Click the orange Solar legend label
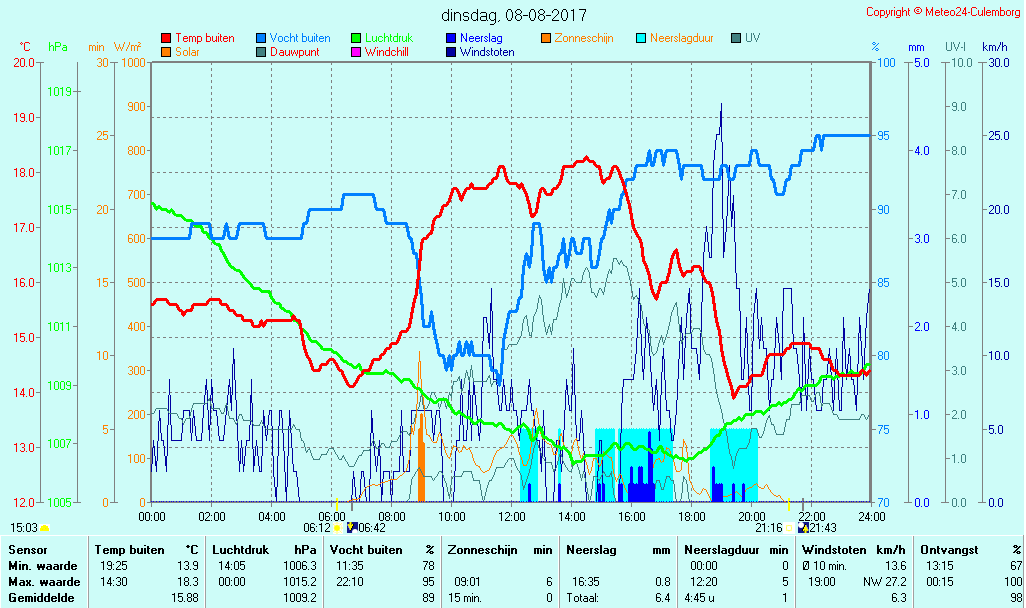Image resolution: width=1026 pixels, height=608 pixels. (x=187, y=52)
